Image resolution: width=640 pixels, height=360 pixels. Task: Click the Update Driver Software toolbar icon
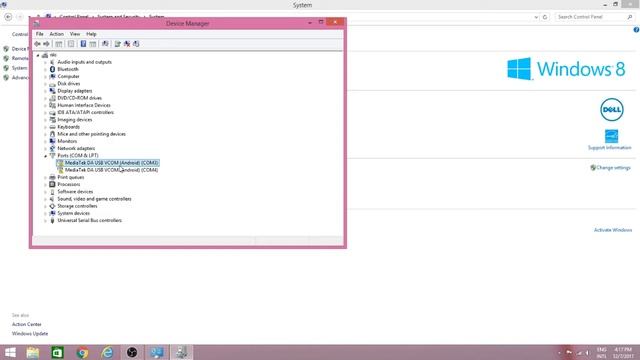[x=118, y=44]
